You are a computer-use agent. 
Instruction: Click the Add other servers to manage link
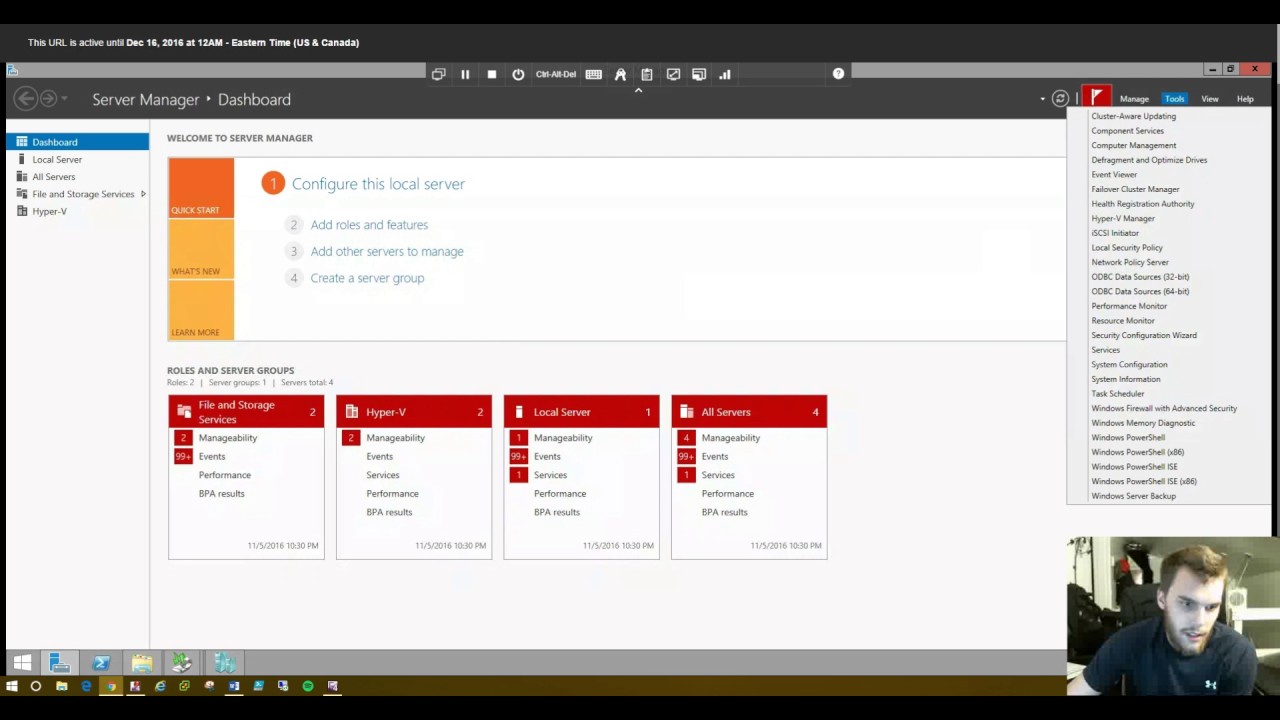click(387, 251)
